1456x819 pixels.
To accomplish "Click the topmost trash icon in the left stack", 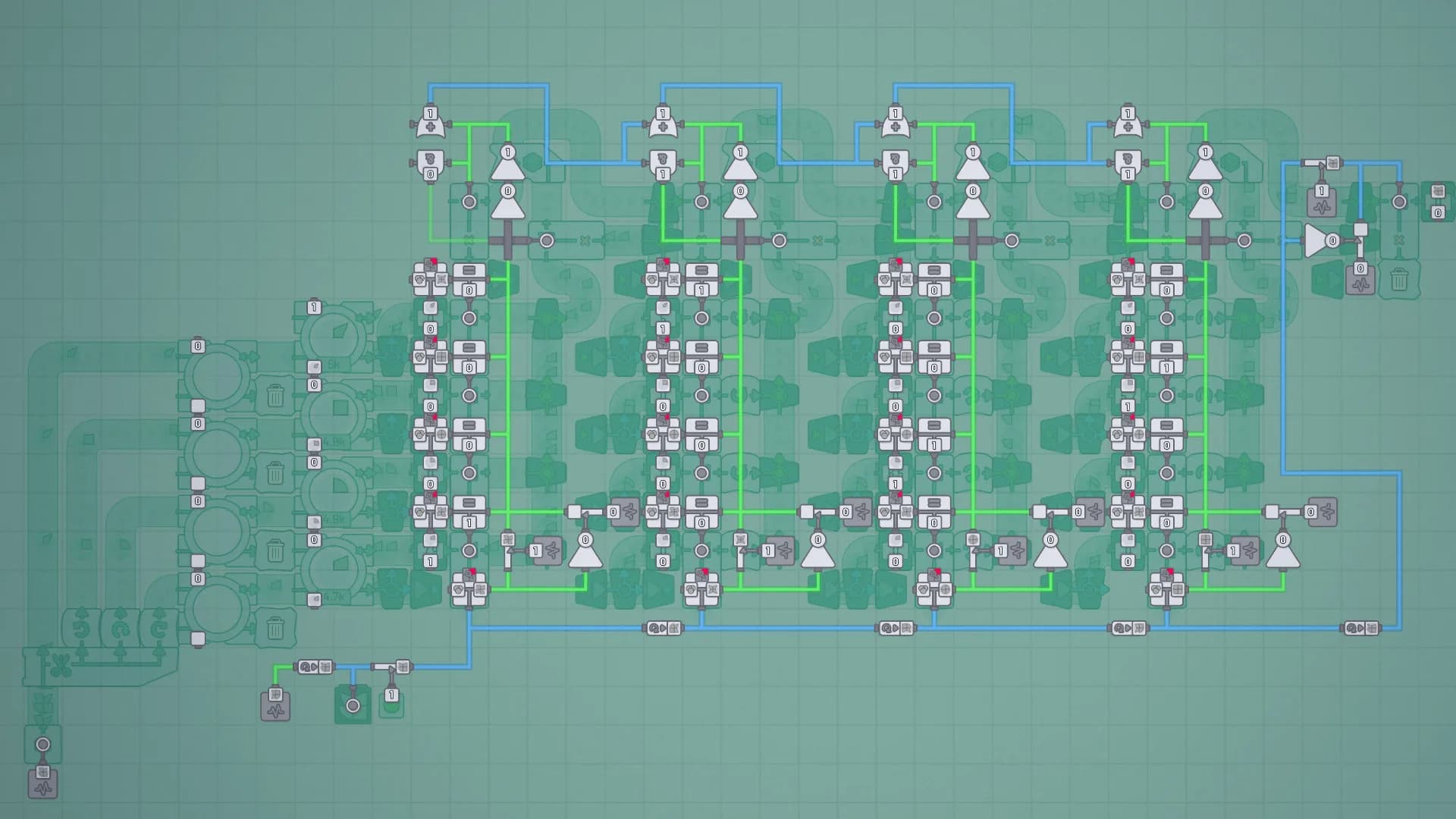I will click(x=275, y=396).
